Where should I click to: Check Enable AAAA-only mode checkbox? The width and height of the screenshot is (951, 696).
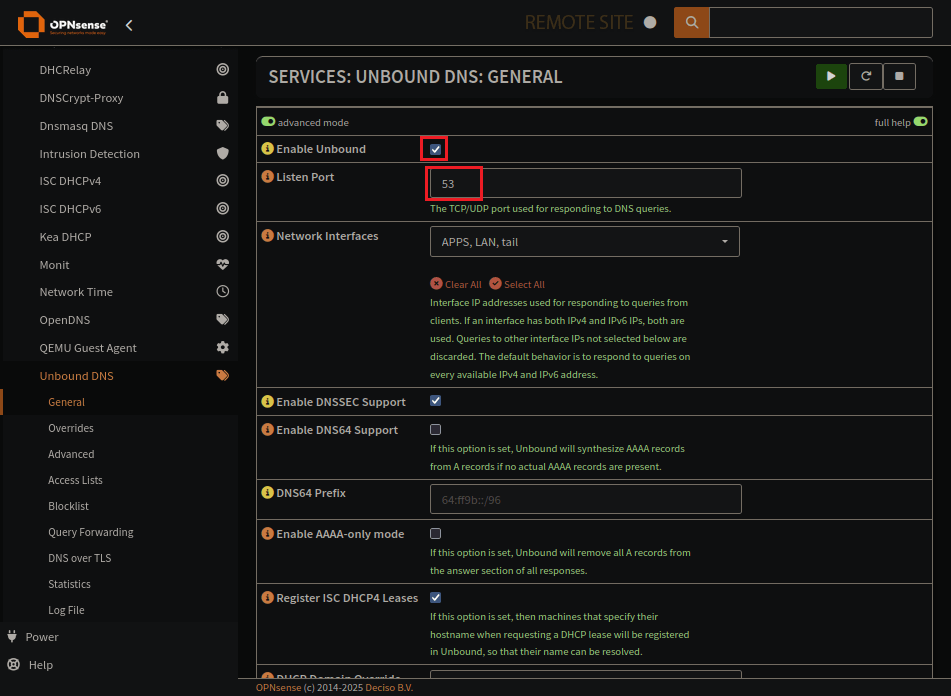click(x=435, y=534)
